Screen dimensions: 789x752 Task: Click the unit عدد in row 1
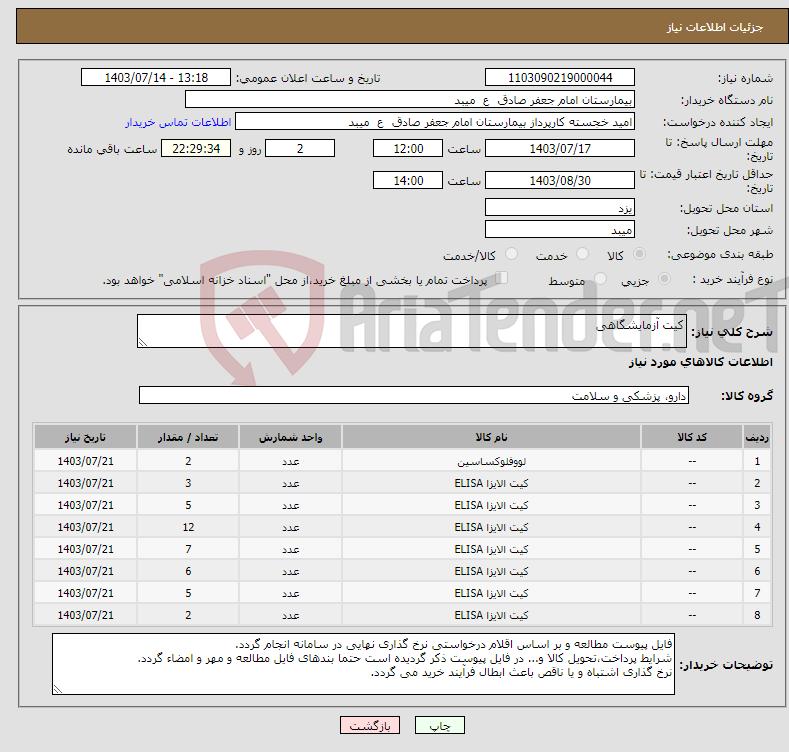[x=291, y=461]
